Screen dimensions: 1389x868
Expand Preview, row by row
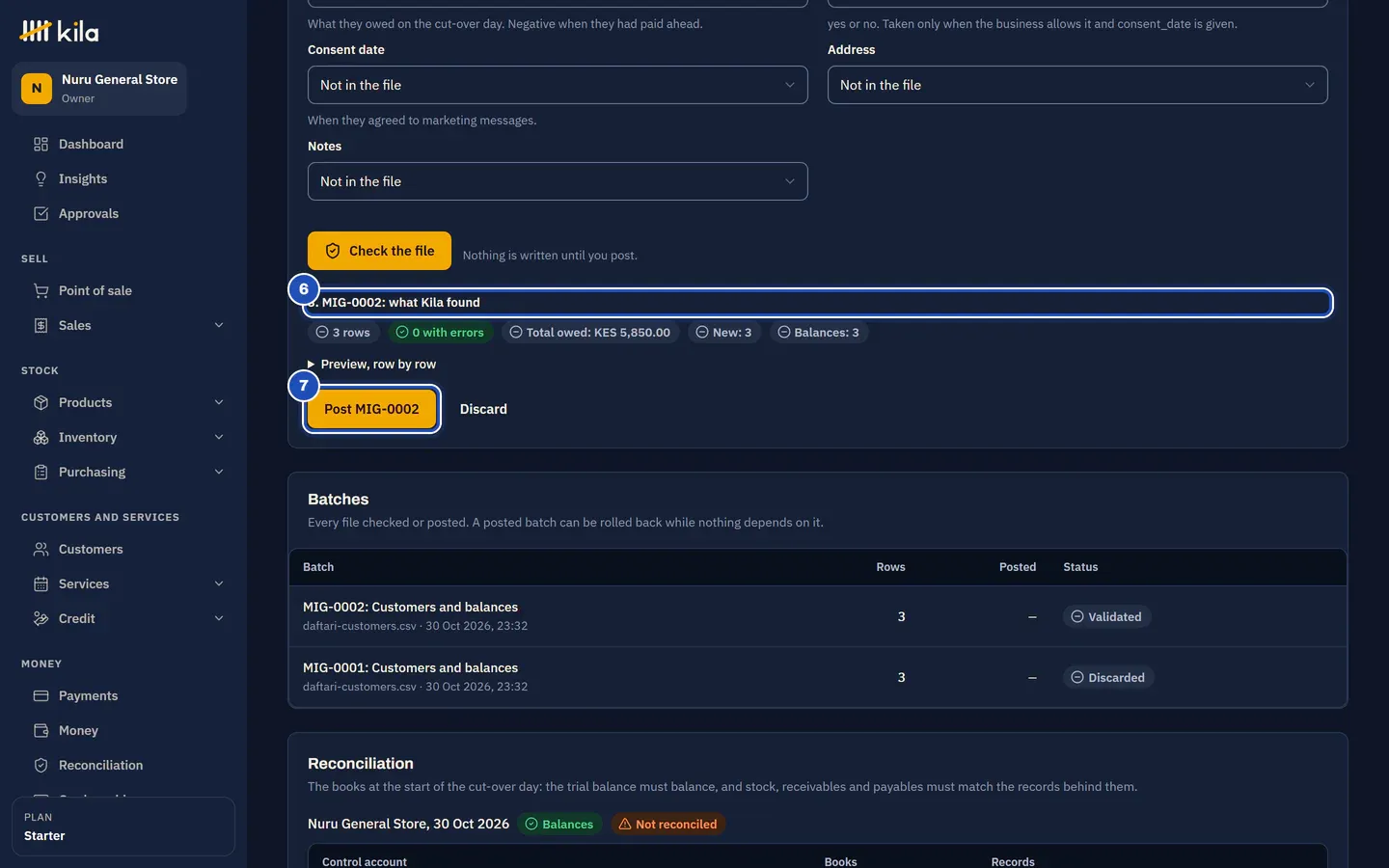(x=371, y=364)
